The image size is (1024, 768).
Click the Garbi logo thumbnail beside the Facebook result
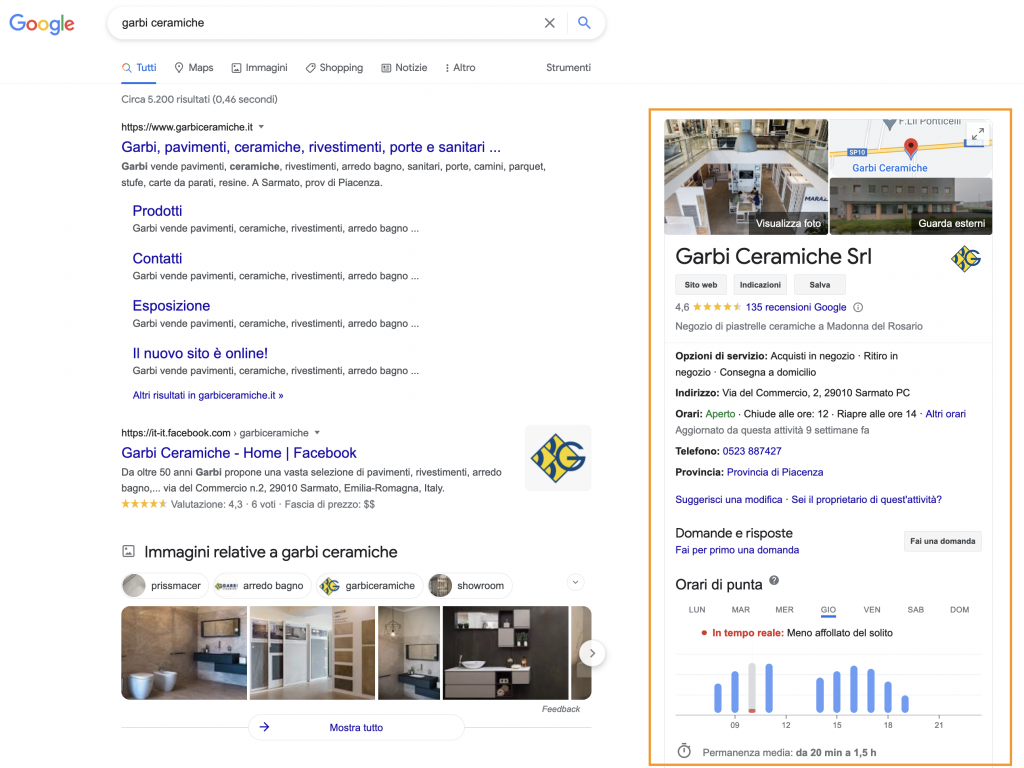pyautogui.click(x=558, y=458)
